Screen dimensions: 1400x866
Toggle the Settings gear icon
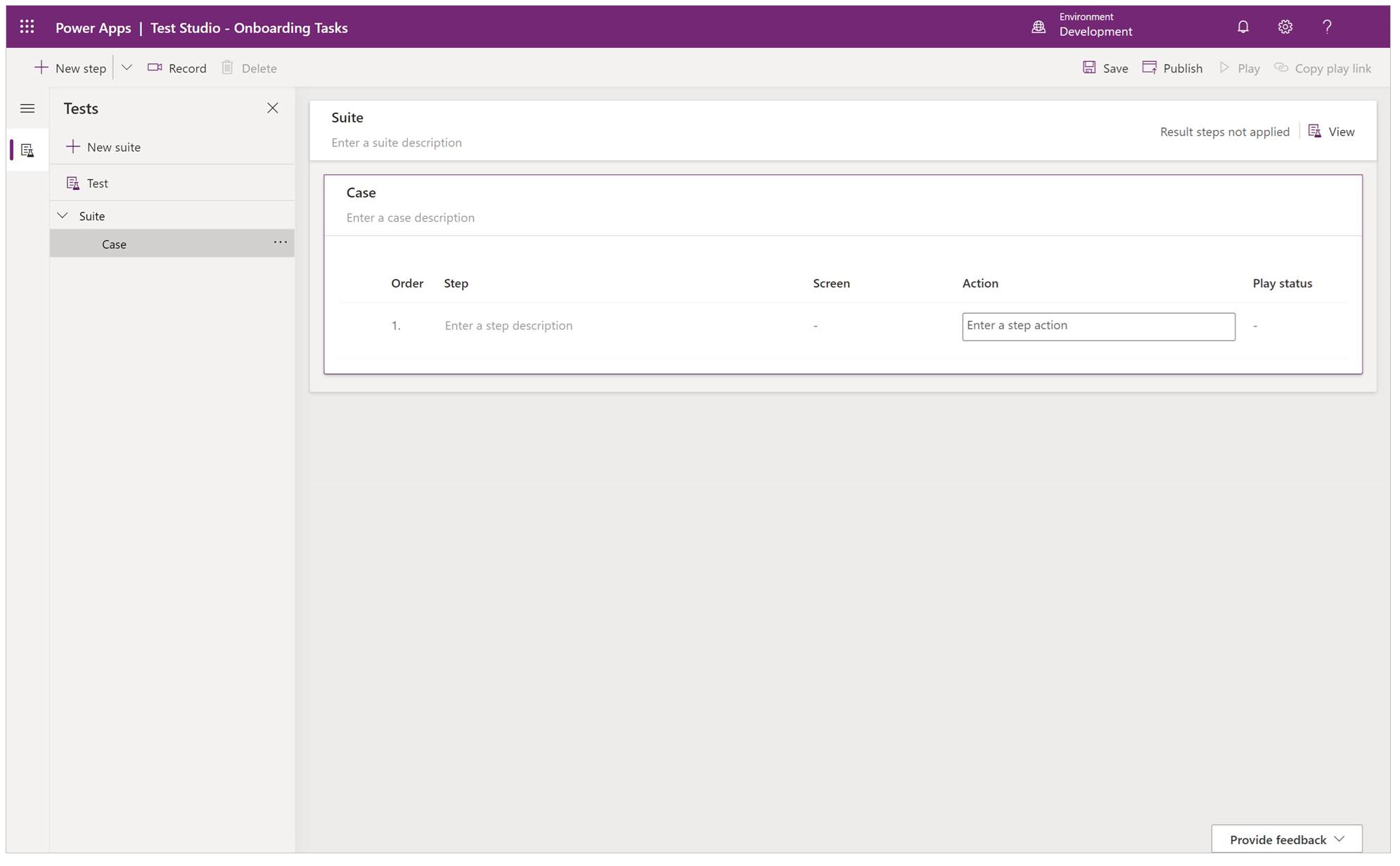tap(1285, 27)
